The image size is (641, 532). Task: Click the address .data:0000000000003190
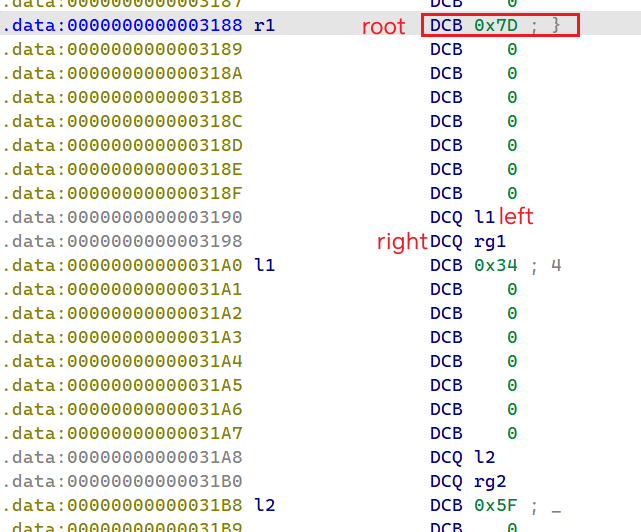click(x=121, y=217)
